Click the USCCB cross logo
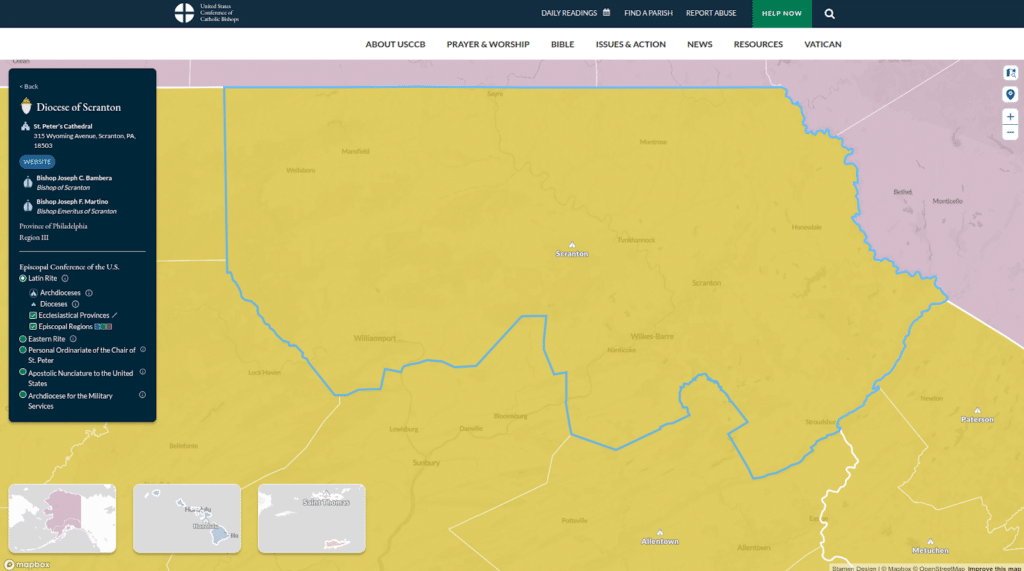This screenshot has height=571, width=1024. point(184,13)
